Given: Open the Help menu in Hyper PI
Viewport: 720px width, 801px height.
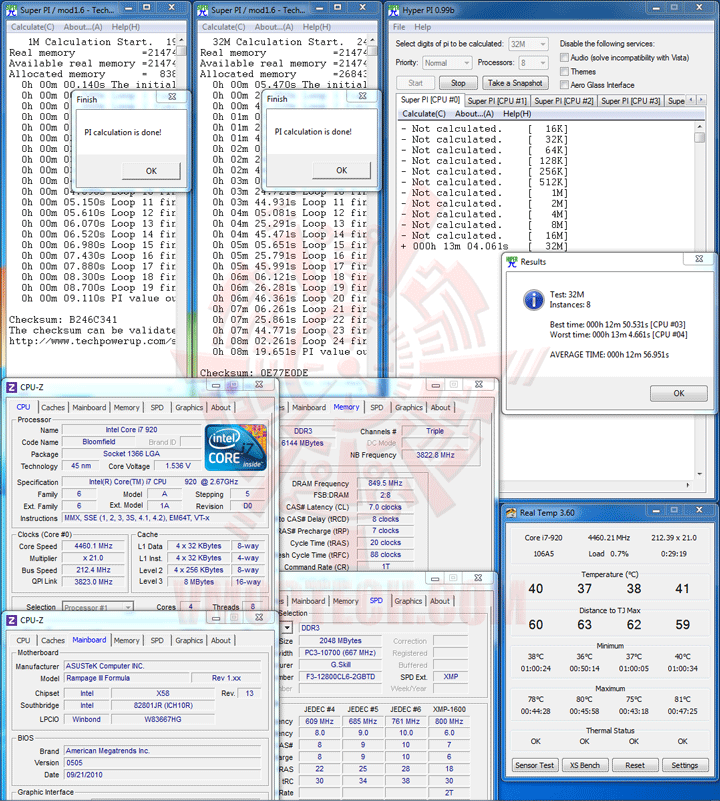Looking at the screenshot, I should pos(423,27).
